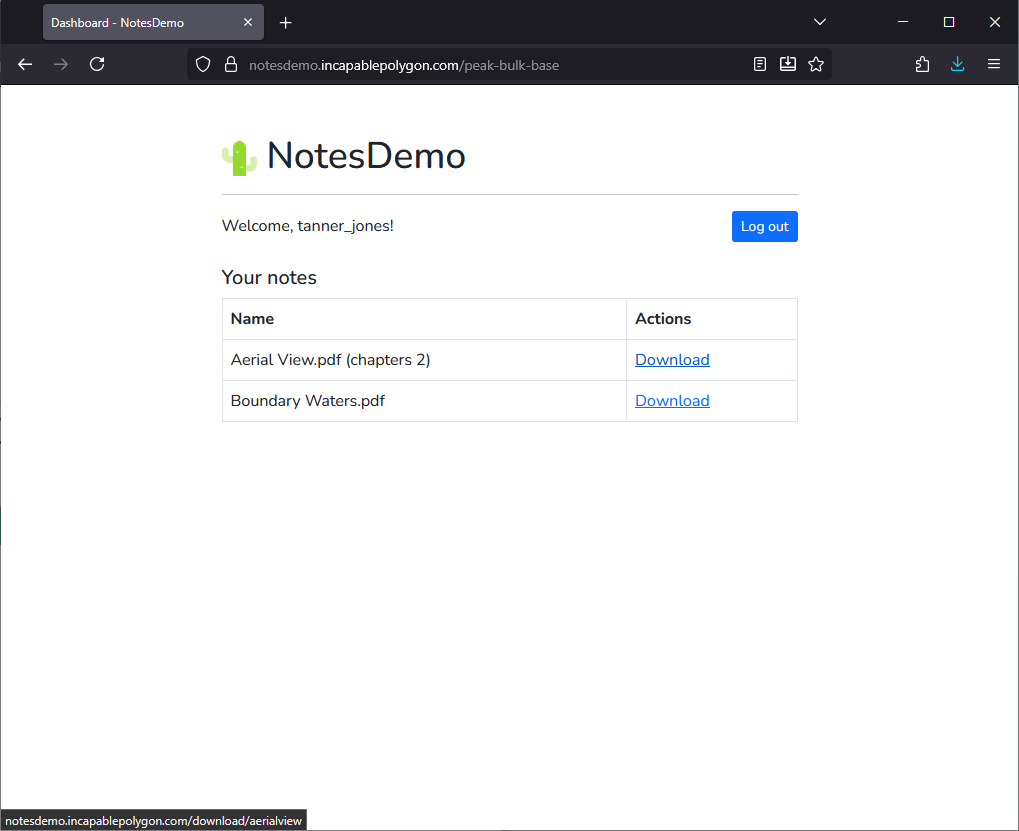Open the Firefox application menu
The image size is (1019, 831).
993,63
